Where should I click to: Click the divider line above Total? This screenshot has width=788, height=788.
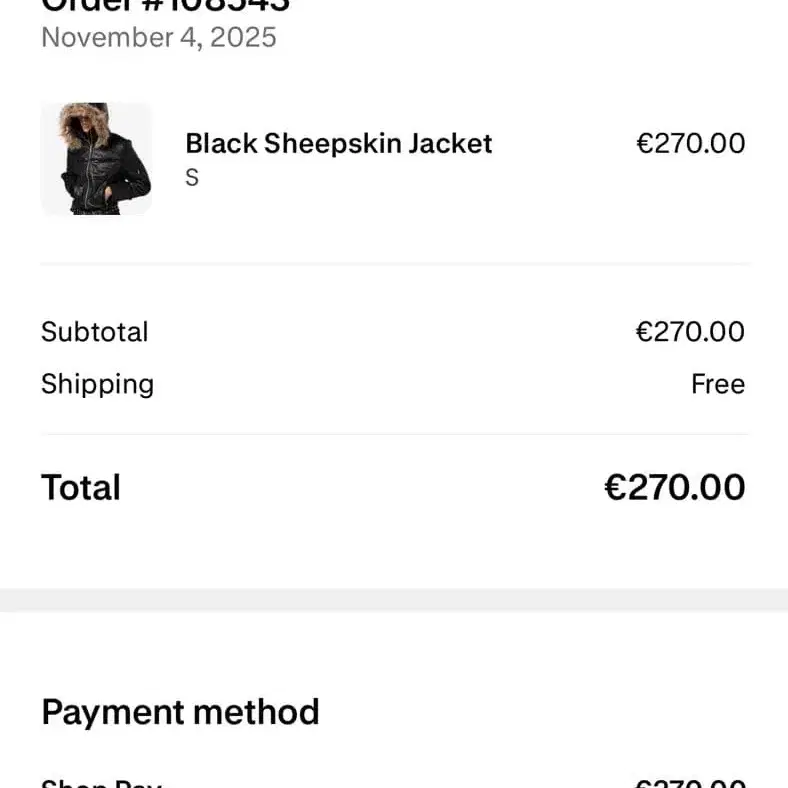point(394,434)
